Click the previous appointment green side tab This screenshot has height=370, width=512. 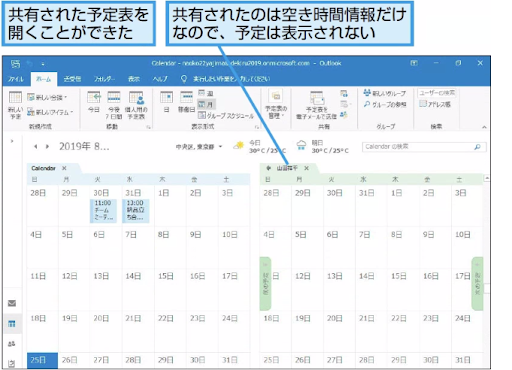(265, 284)
